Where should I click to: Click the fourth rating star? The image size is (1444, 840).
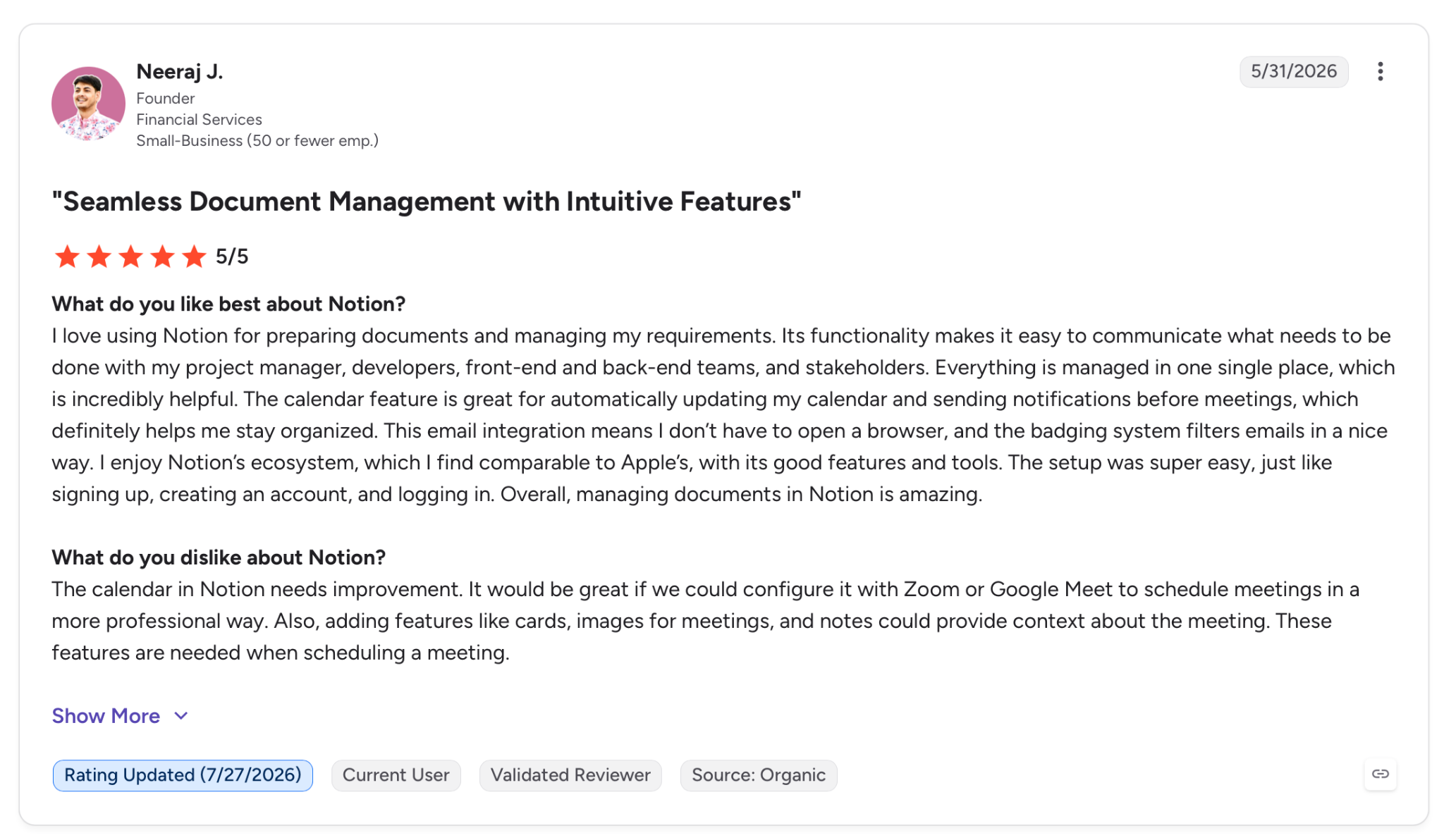(162, 257)
